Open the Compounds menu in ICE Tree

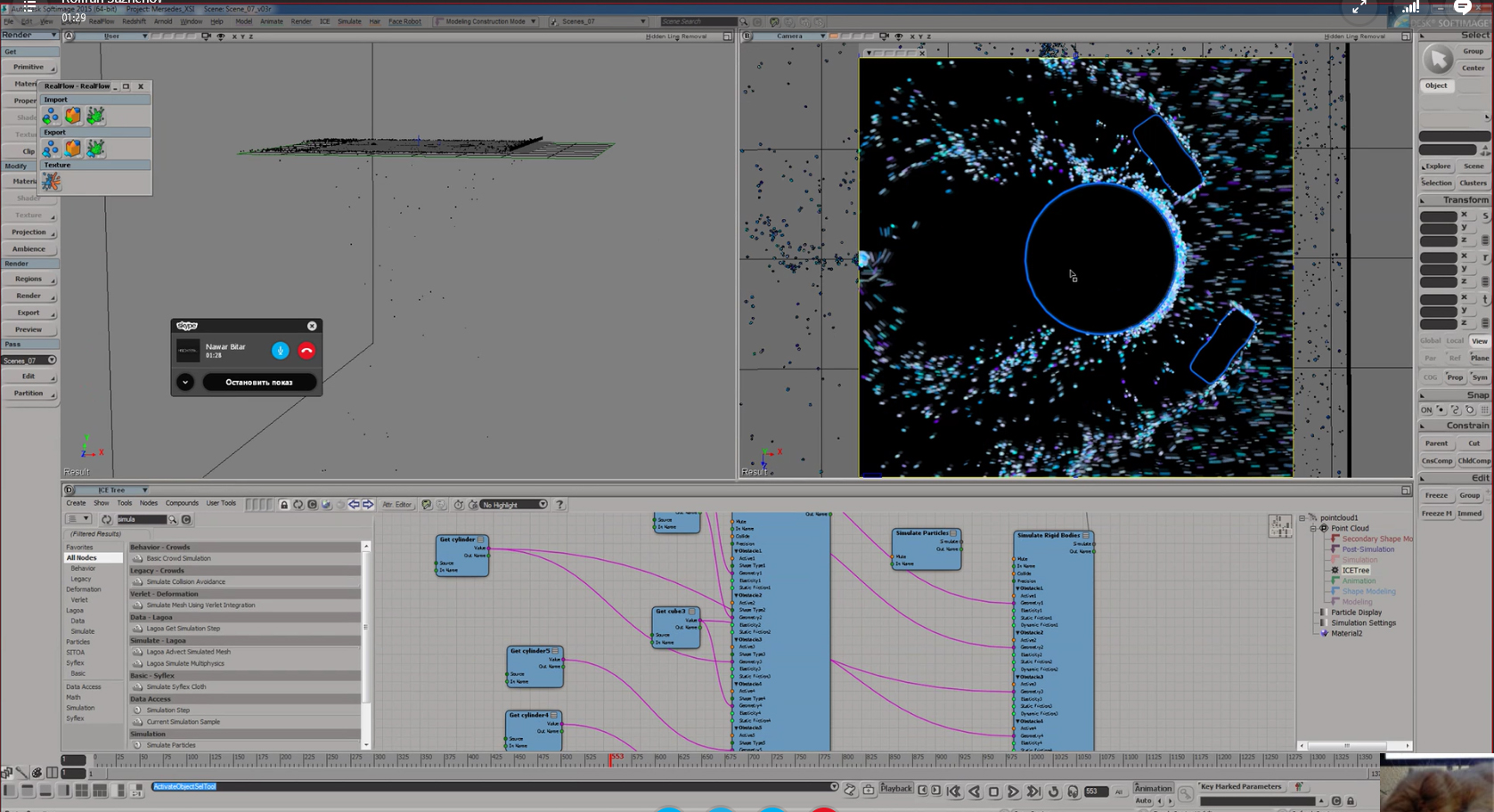coord(182,504)
